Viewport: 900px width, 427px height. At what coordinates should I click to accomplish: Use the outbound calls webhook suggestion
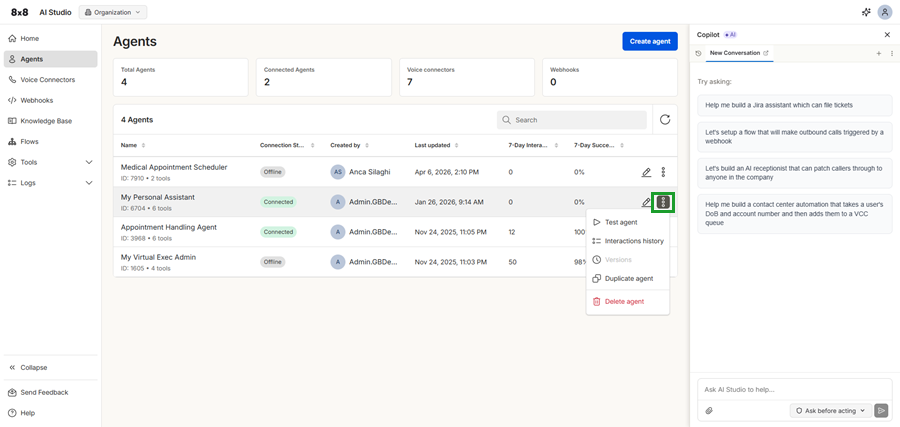795,137
